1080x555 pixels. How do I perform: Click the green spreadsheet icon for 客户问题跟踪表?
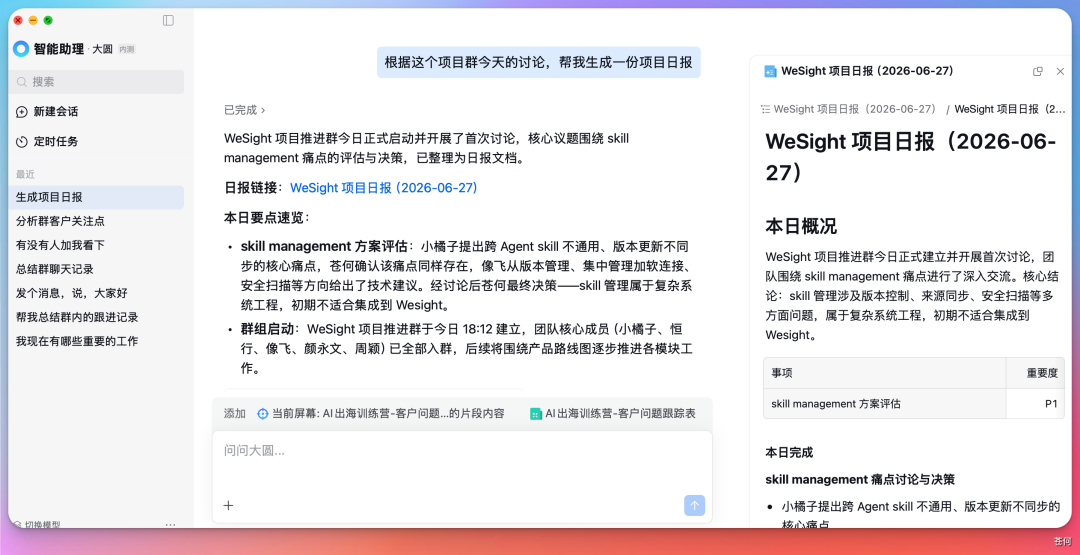[536, 414]
